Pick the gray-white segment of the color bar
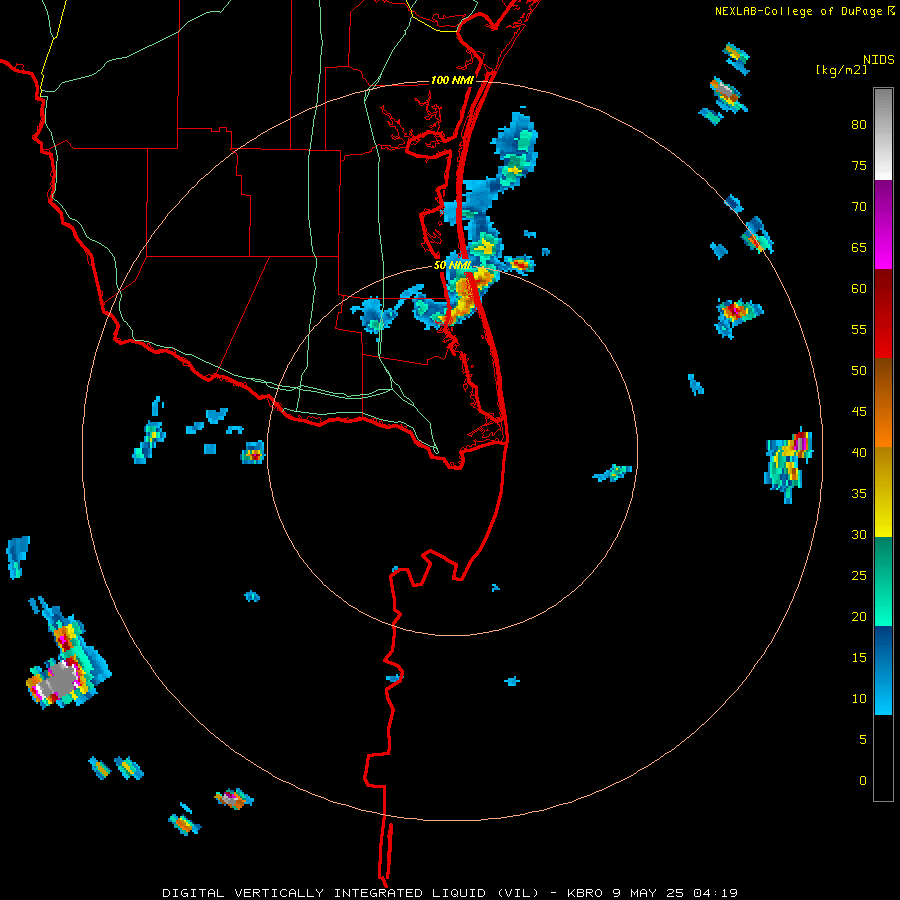This screenshot has height=900, width=900. click(x=883, y=134)
